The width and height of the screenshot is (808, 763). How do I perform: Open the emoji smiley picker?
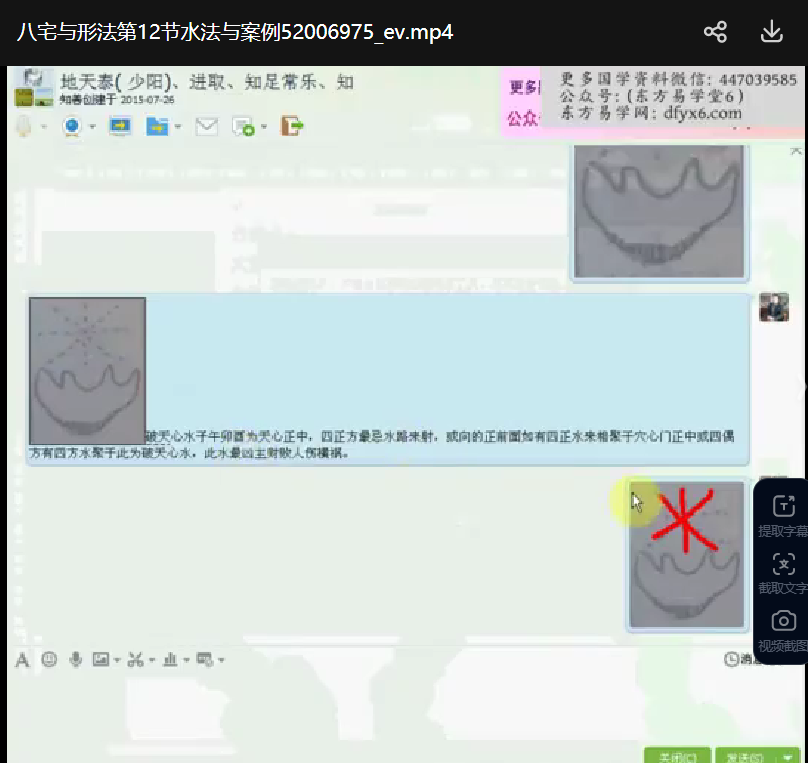pyautogui.click(x=49, y=660)
